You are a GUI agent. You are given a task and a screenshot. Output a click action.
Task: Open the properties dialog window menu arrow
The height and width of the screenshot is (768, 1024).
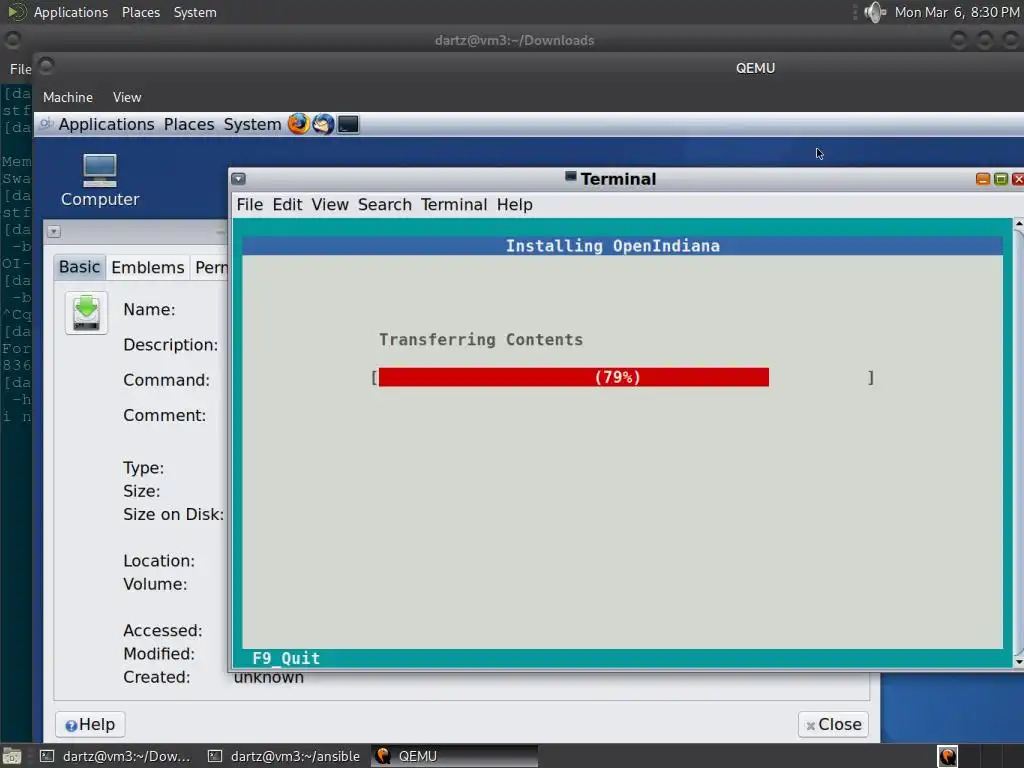pos(54,231)
